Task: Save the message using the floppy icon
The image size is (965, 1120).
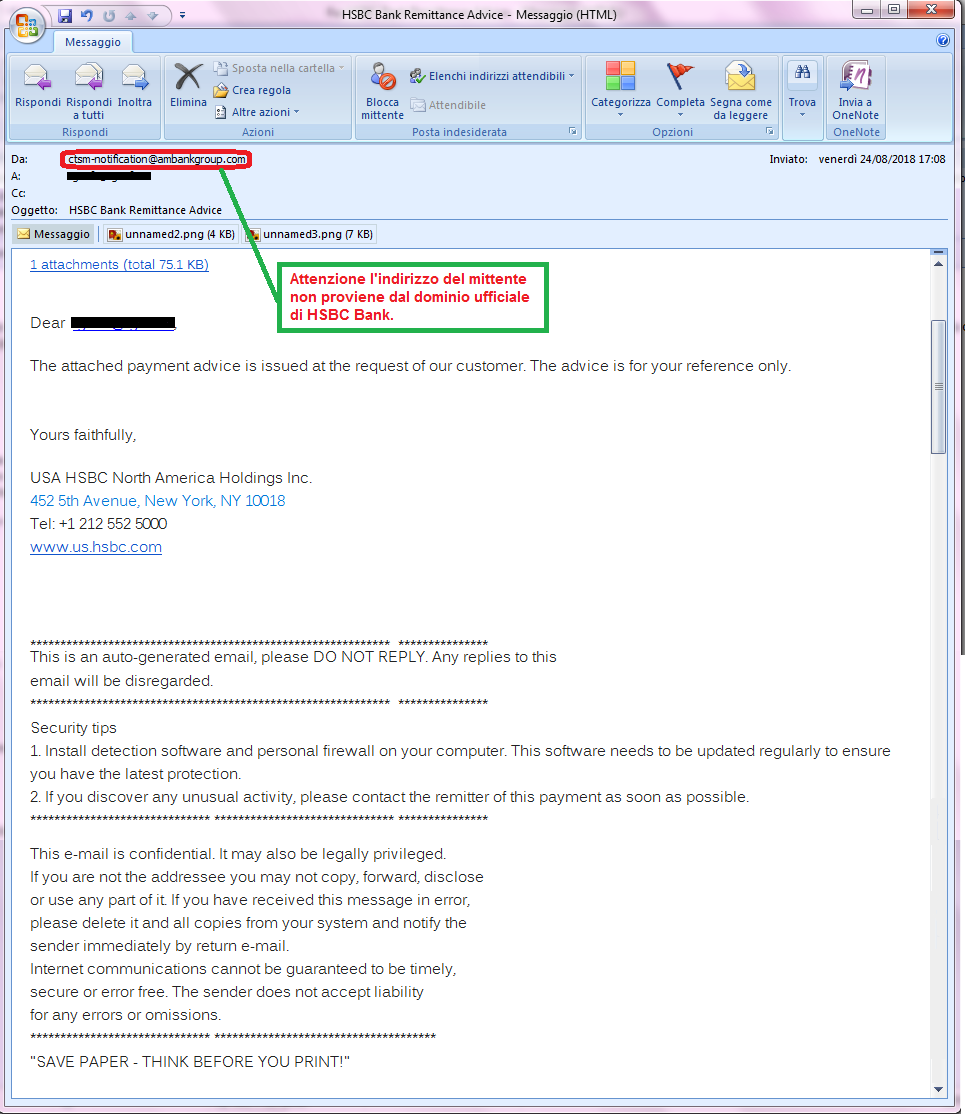Action: point(65,15)
